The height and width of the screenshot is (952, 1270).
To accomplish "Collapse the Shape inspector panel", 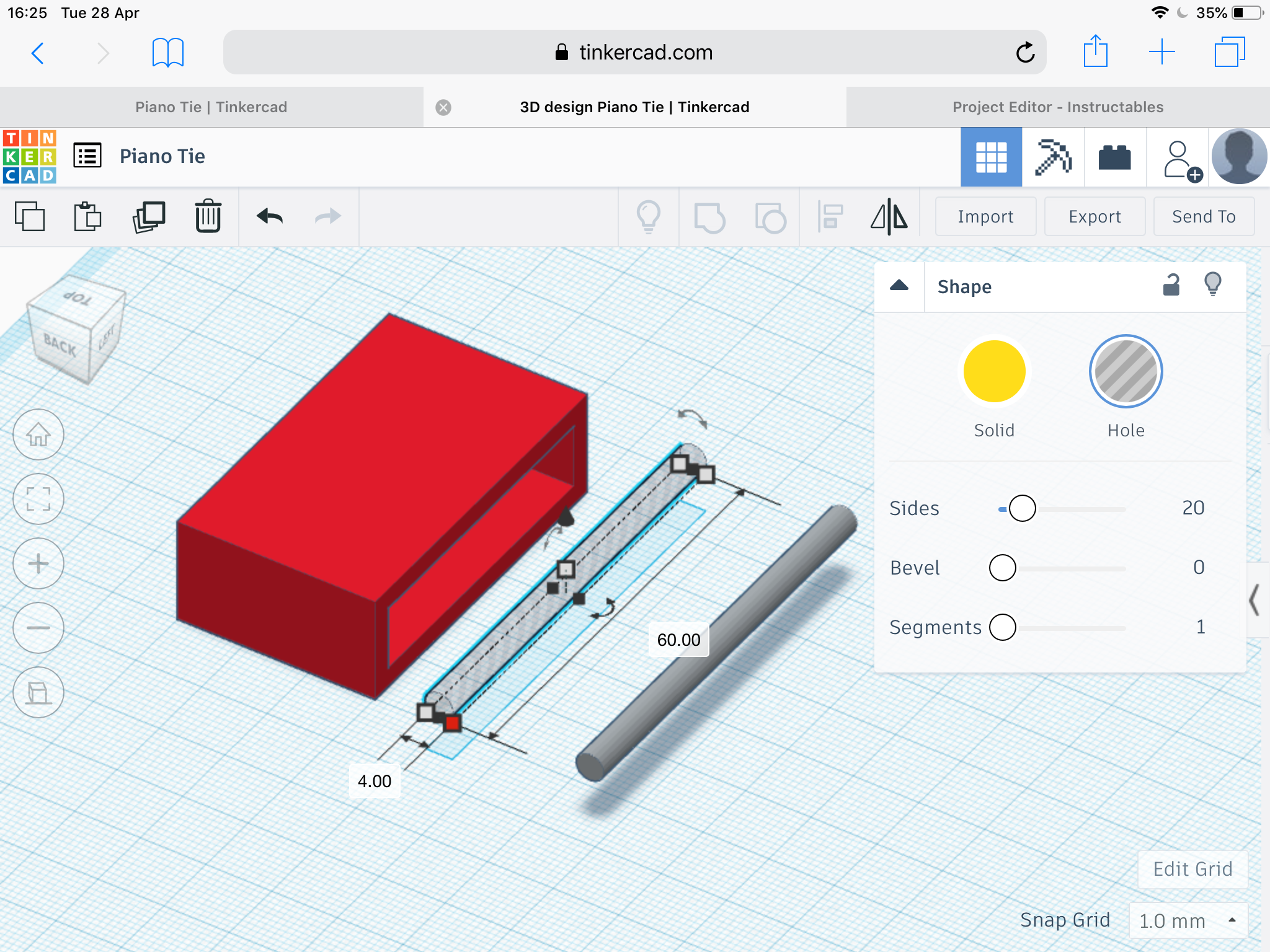I will coord(899,286).
